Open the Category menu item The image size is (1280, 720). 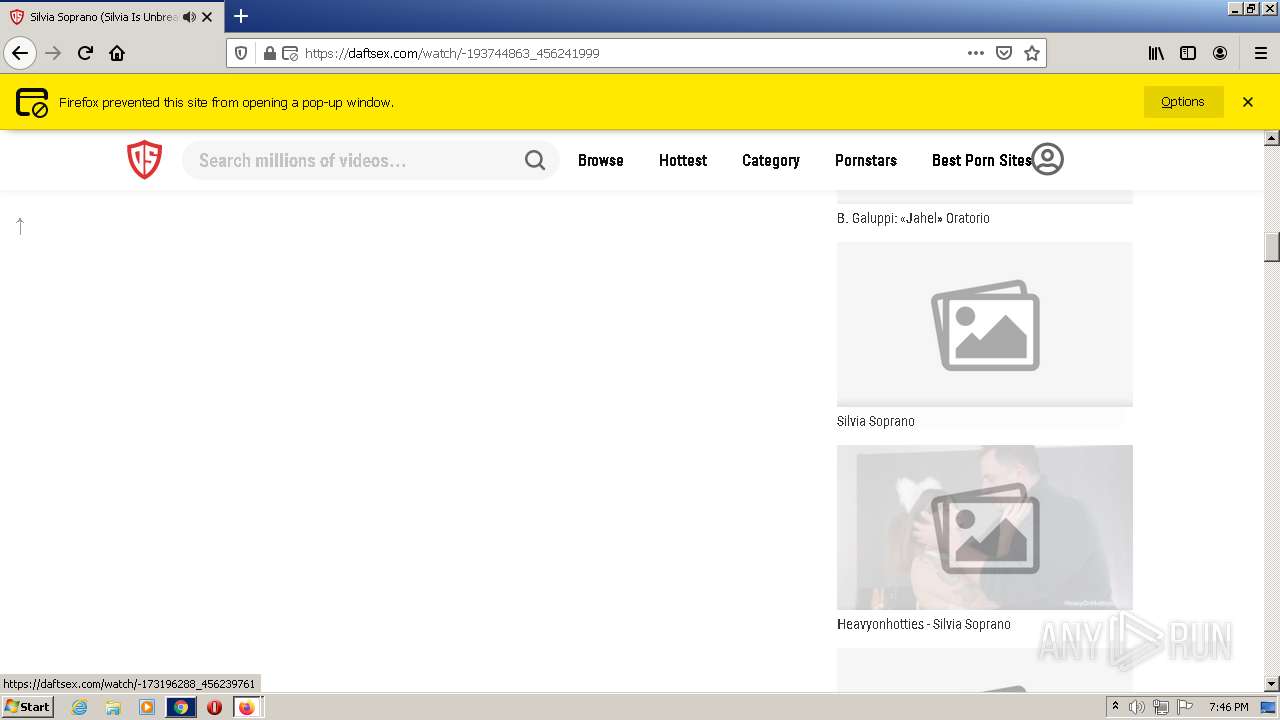771,160
